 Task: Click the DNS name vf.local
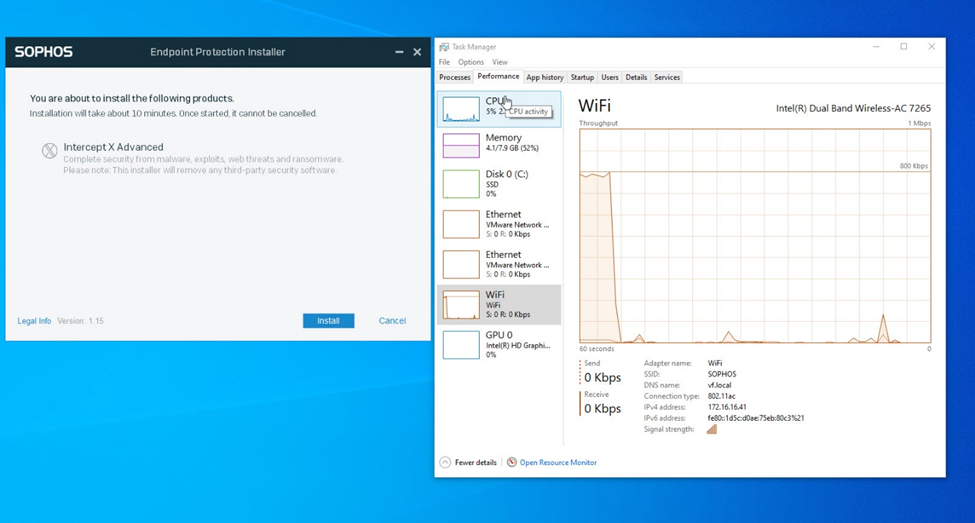tap(719, 386)
